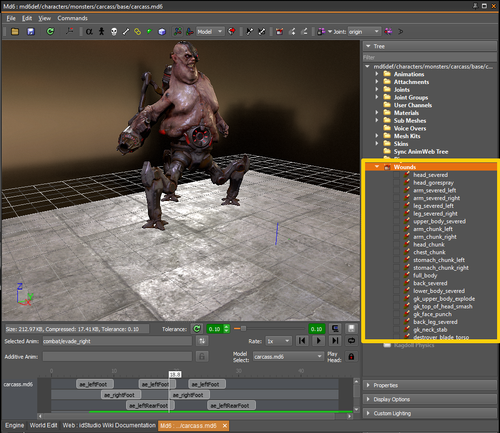Viewport: 500px width, 433px height.
Task: Play the animation
Action: (x=319, y=341)
